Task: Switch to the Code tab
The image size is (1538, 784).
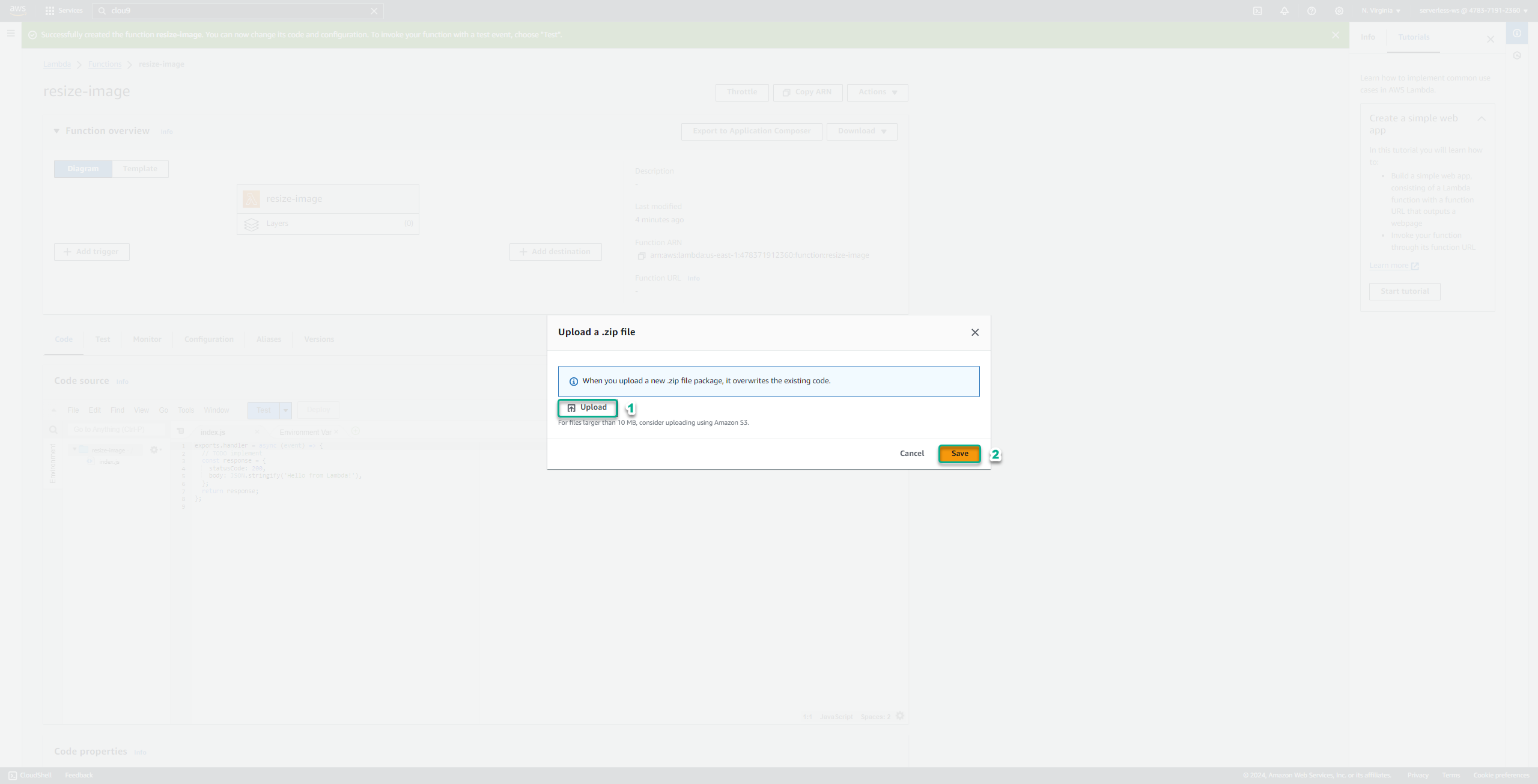Action: point(64,339)
